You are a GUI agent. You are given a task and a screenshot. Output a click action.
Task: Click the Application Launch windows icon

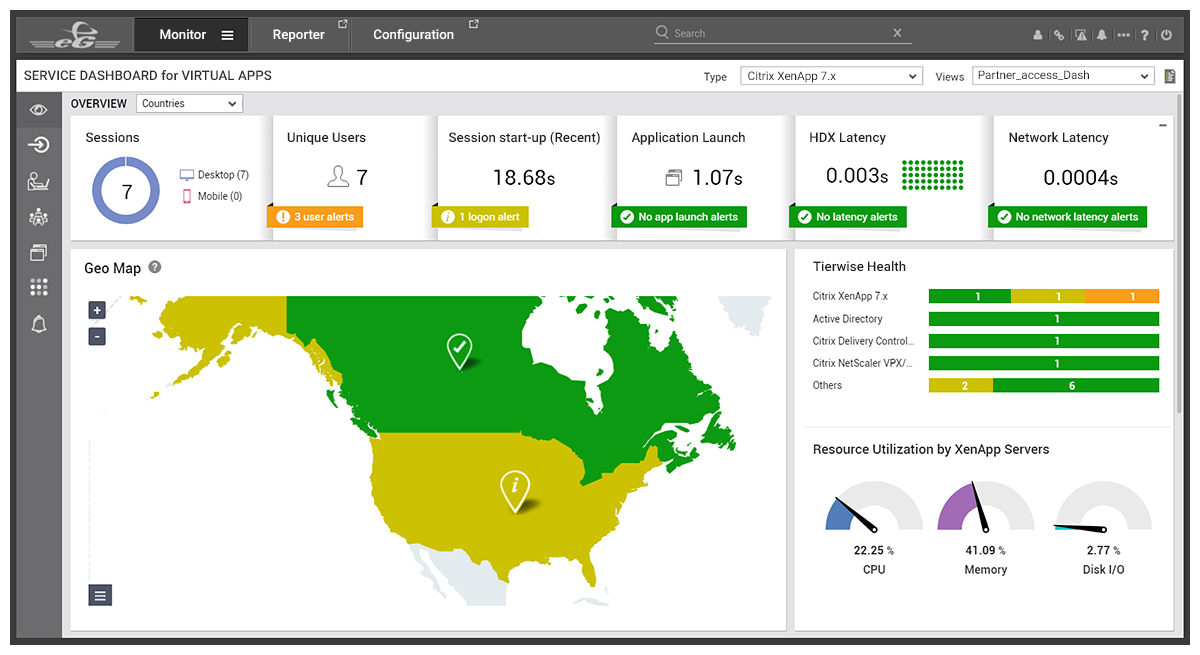point(674,178)
